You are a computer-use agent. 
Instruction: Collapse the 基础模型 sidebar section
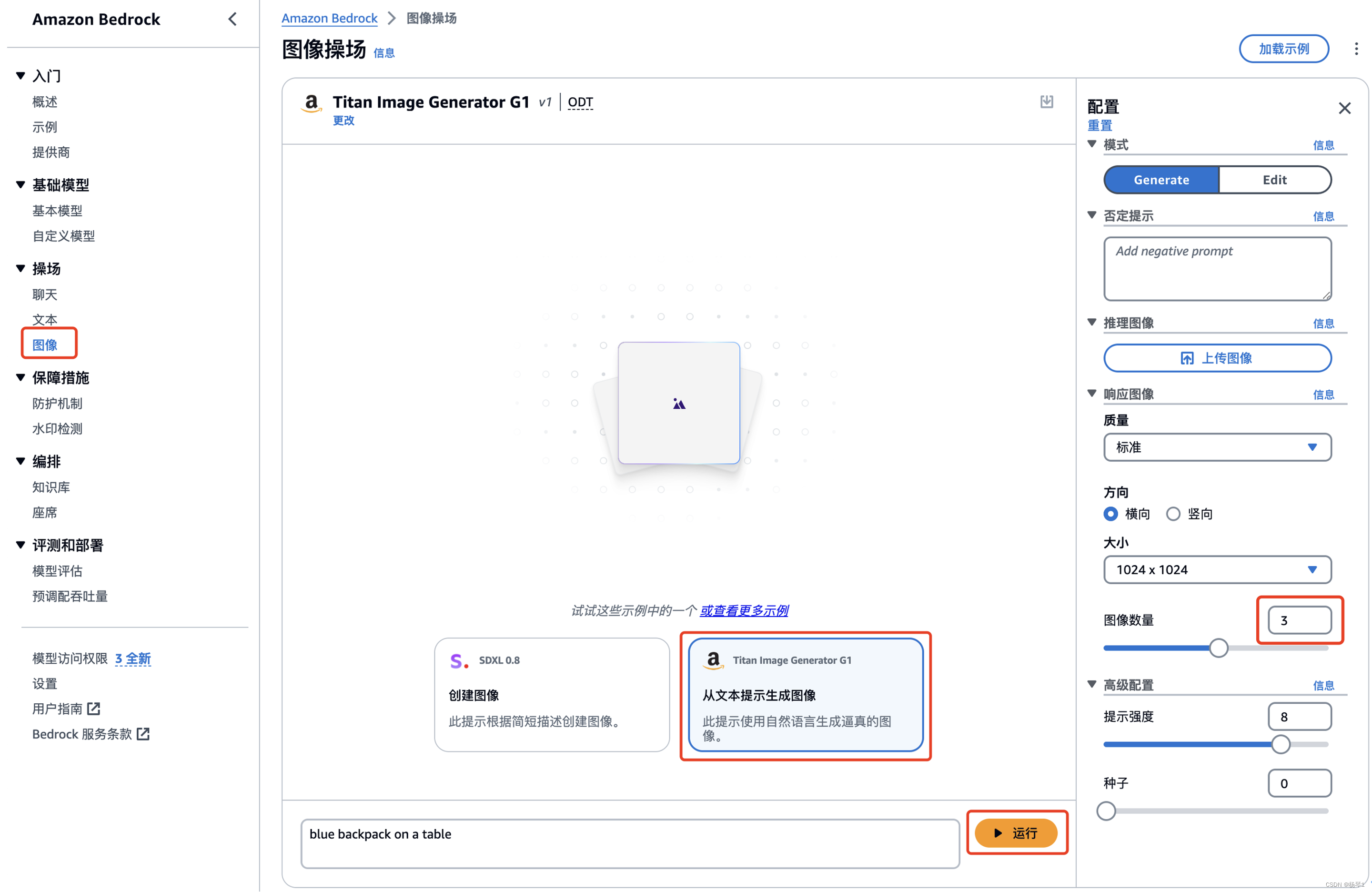click(21, 184)
